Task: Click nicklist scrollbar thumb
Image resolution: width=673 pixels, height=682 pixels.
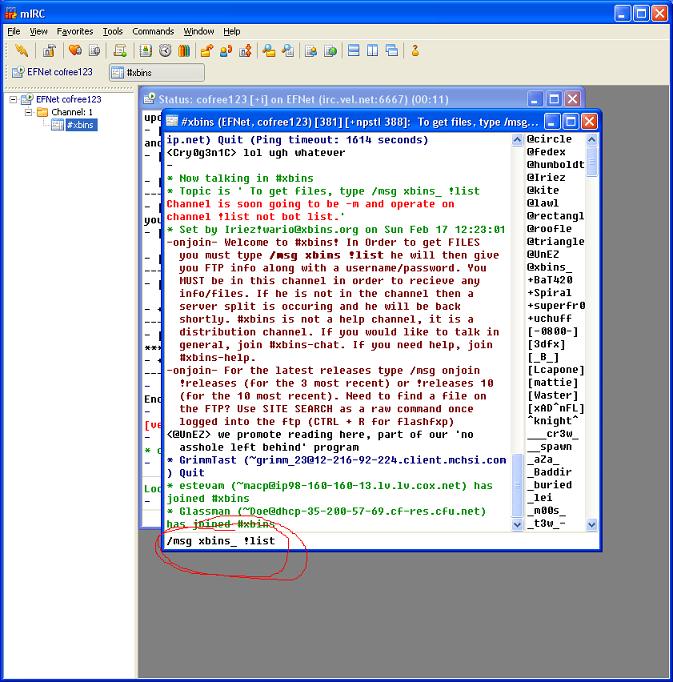Action: click(x=591, y=160)
